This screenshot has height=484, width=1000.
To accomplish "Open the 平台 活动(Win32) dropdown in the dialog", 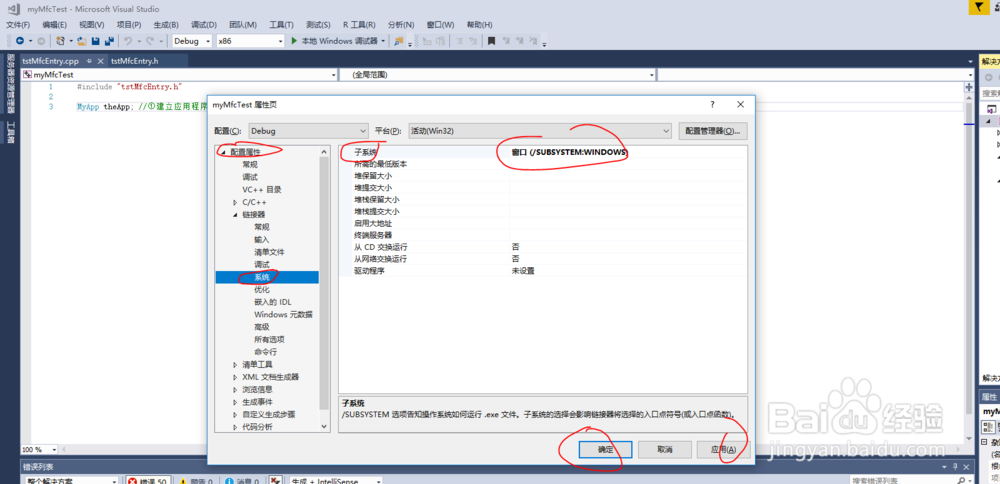I will pos(540,131).
